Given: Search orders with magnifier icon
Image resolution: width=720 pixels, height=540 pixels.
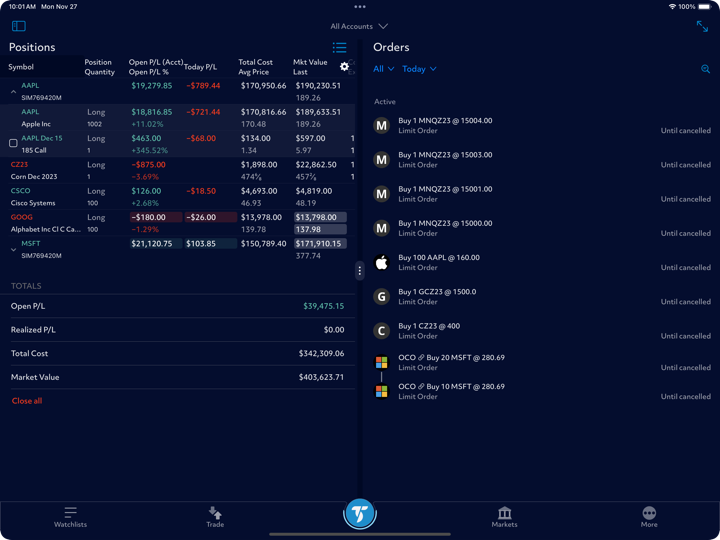Looking at the screenshot, I should point(705,69).
